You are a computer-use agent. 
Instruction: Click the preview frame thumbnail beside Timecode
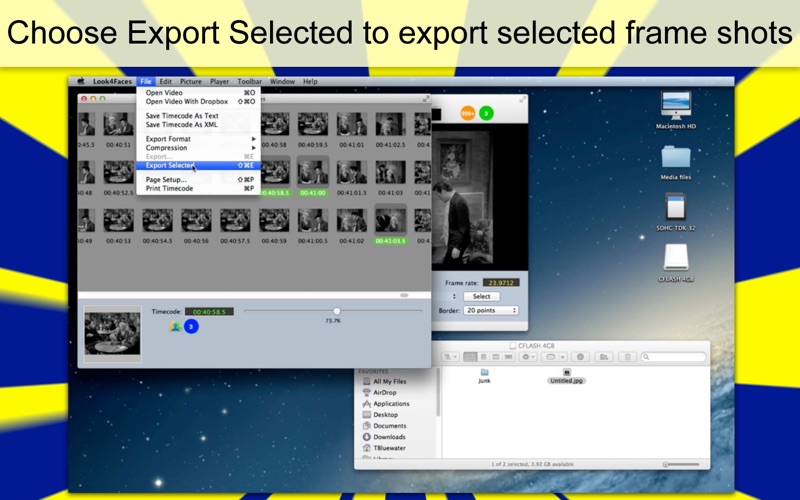[x=112, y=334]
